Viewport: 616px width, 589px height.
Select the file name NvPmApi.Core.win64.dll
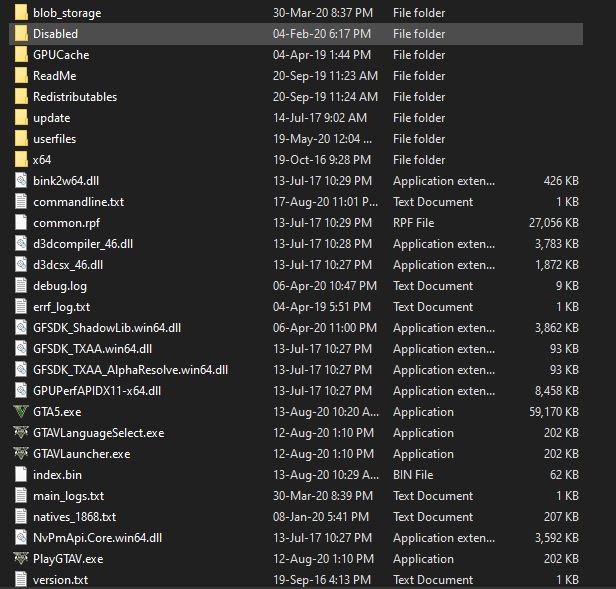[x=97, y=538]
